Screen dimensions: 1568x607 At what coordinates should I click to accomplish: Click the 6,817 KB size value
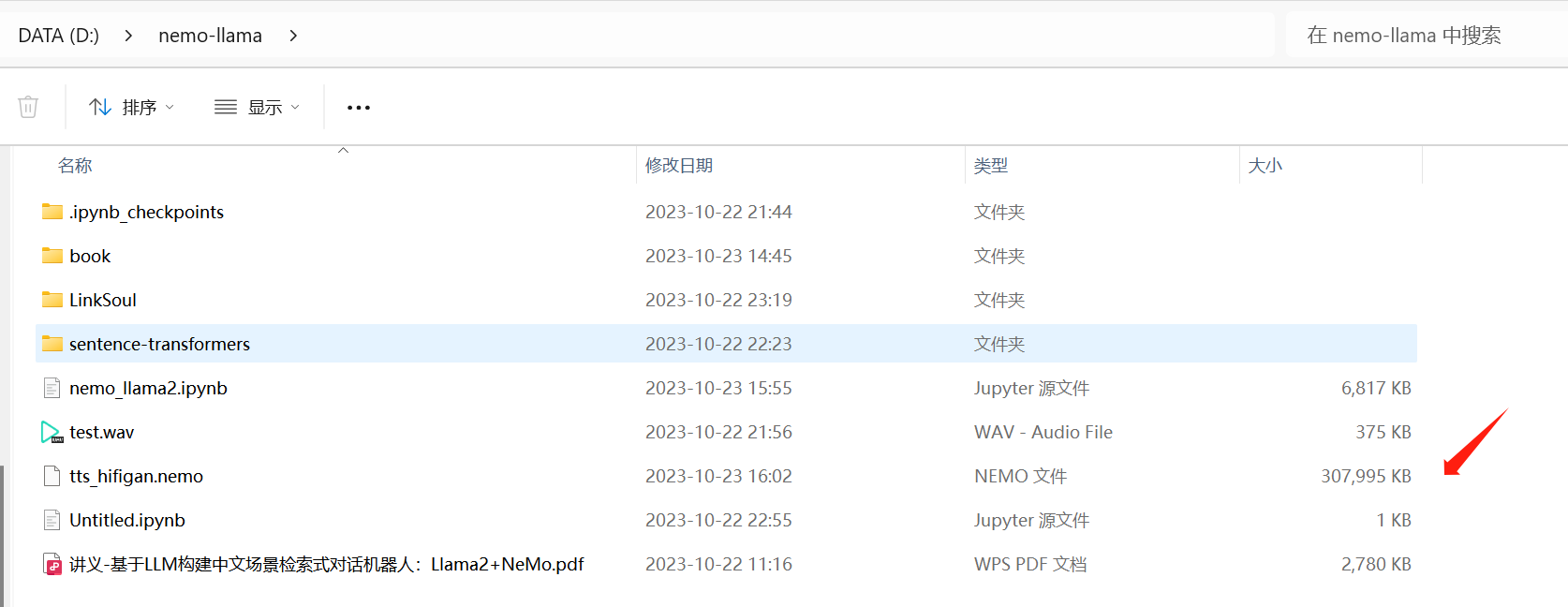pos(1376,388)
